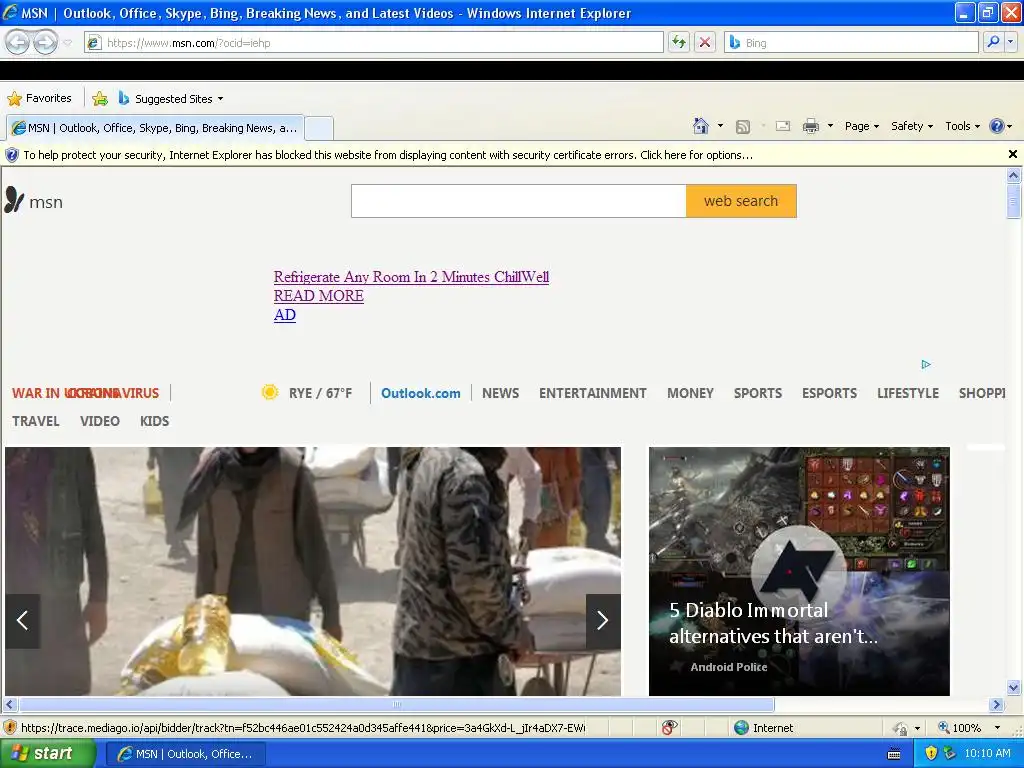Image resolution: width=1024 pixels, height=768 pixels.
Task: Click the AdChoices triangle icon
Action: point(926,364)
